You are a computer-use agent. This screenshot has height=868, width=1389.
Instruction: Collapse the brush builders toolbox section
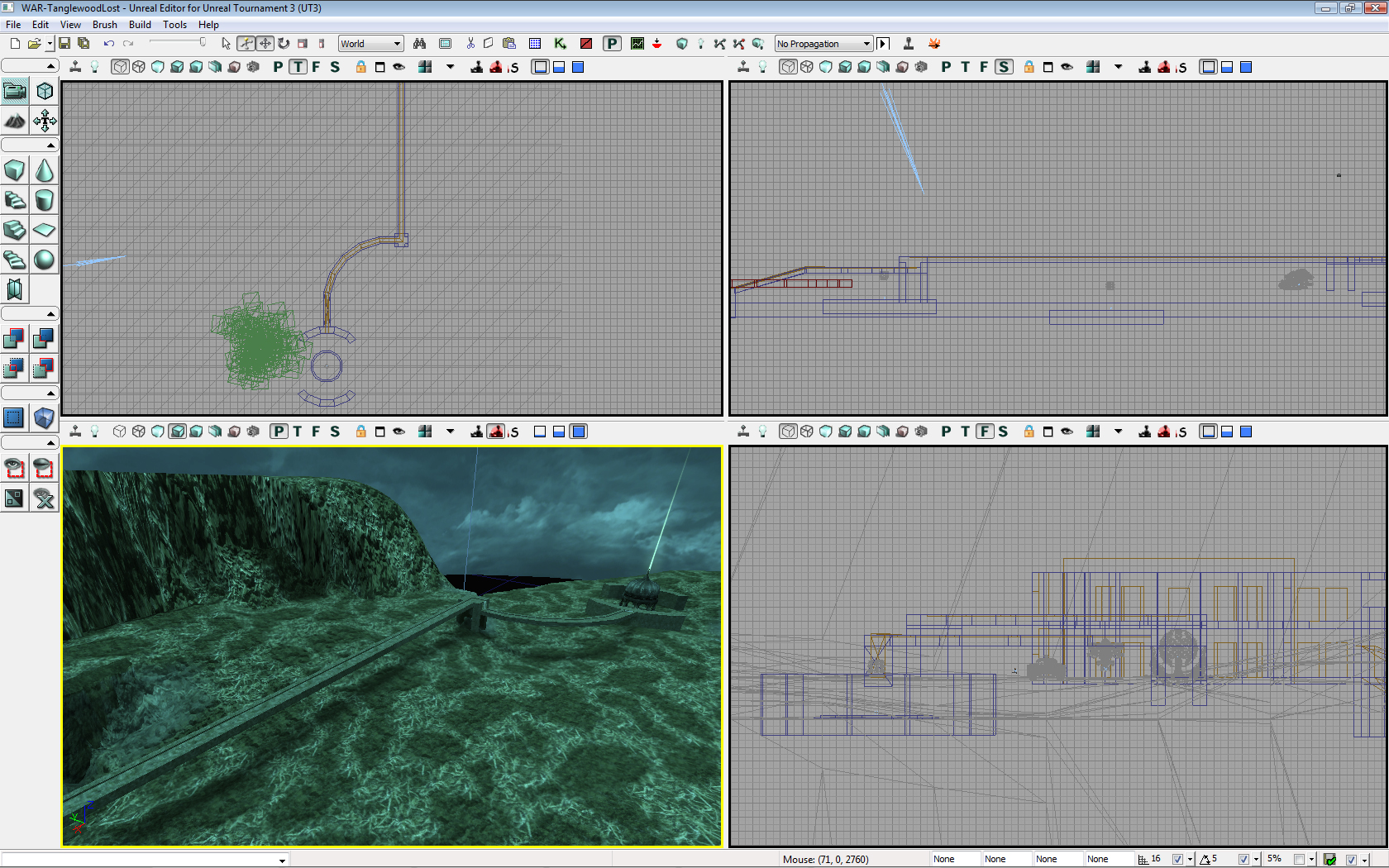[30, 145]
